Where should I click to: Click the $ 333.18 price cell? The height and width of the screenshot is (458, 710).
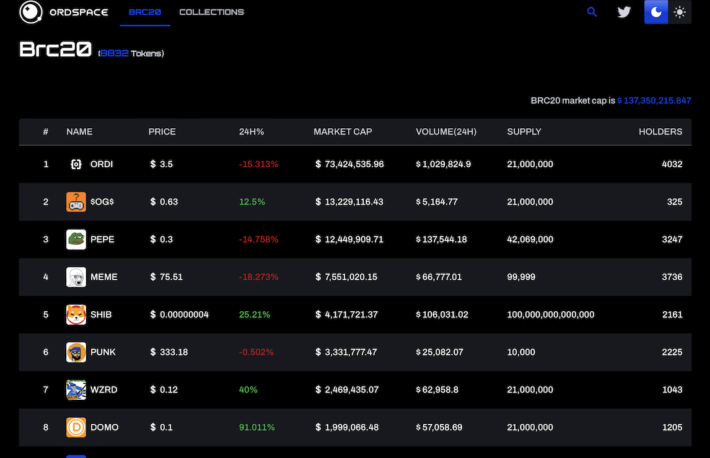click(169, 352)
